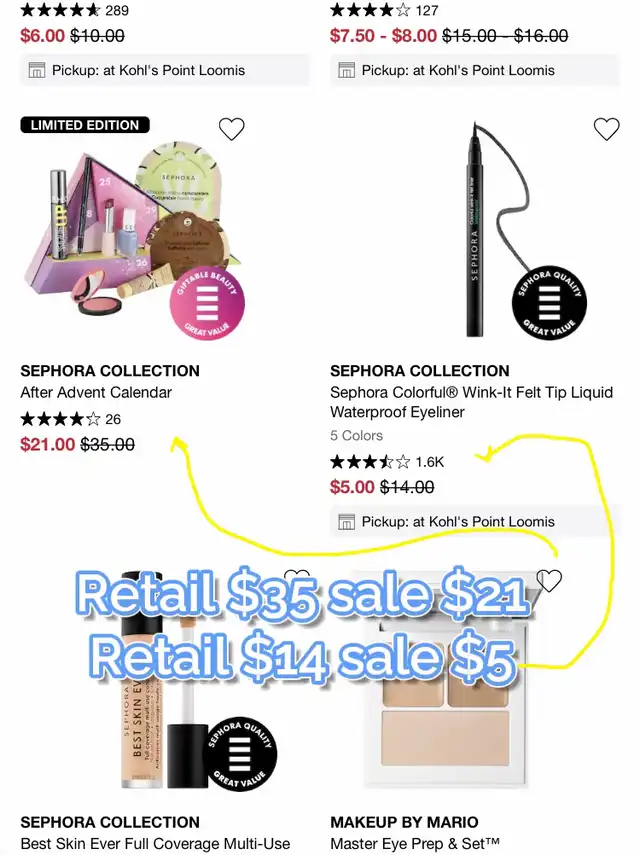Select the 5 Colors option text
The image size is (640, 855).
pos(357,436)
